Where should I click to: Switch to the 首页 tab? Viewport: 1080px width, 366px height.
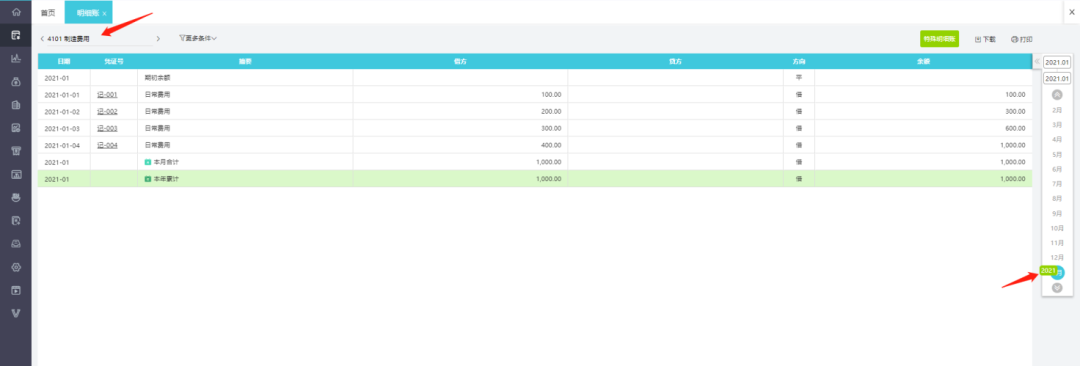pyautogui.click(x=48, y=13)
